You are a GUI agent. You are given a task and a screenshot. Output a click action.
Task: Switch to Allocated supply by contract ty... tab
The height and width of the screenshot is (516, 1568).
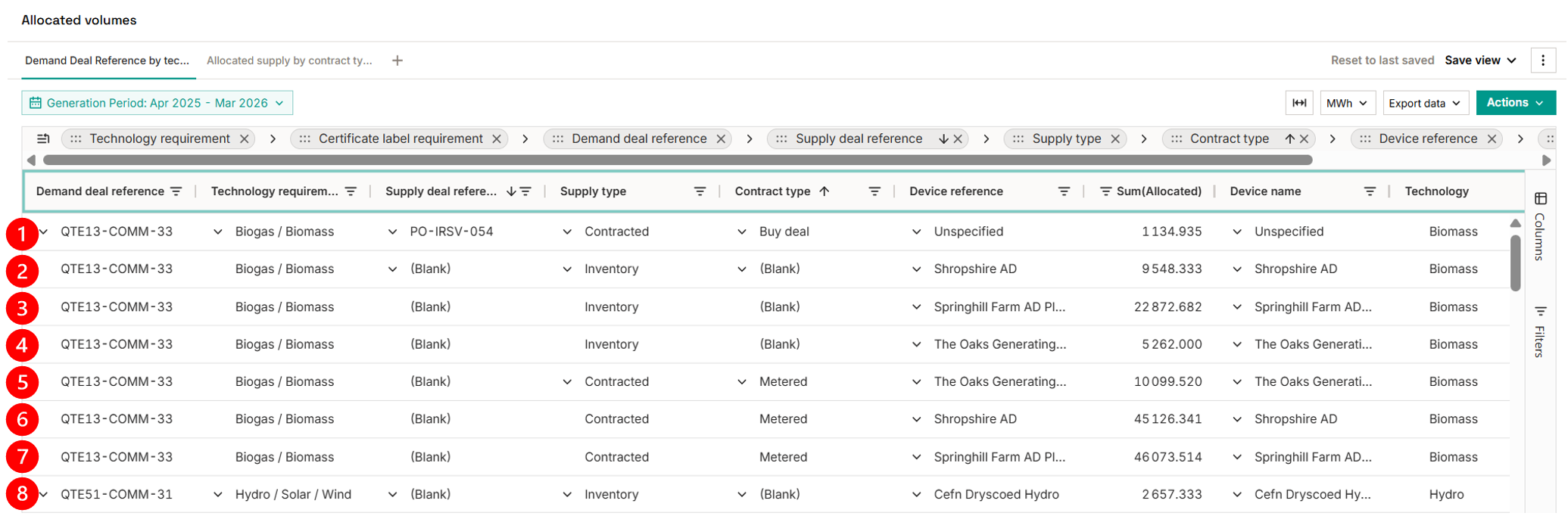click(289, 61)
